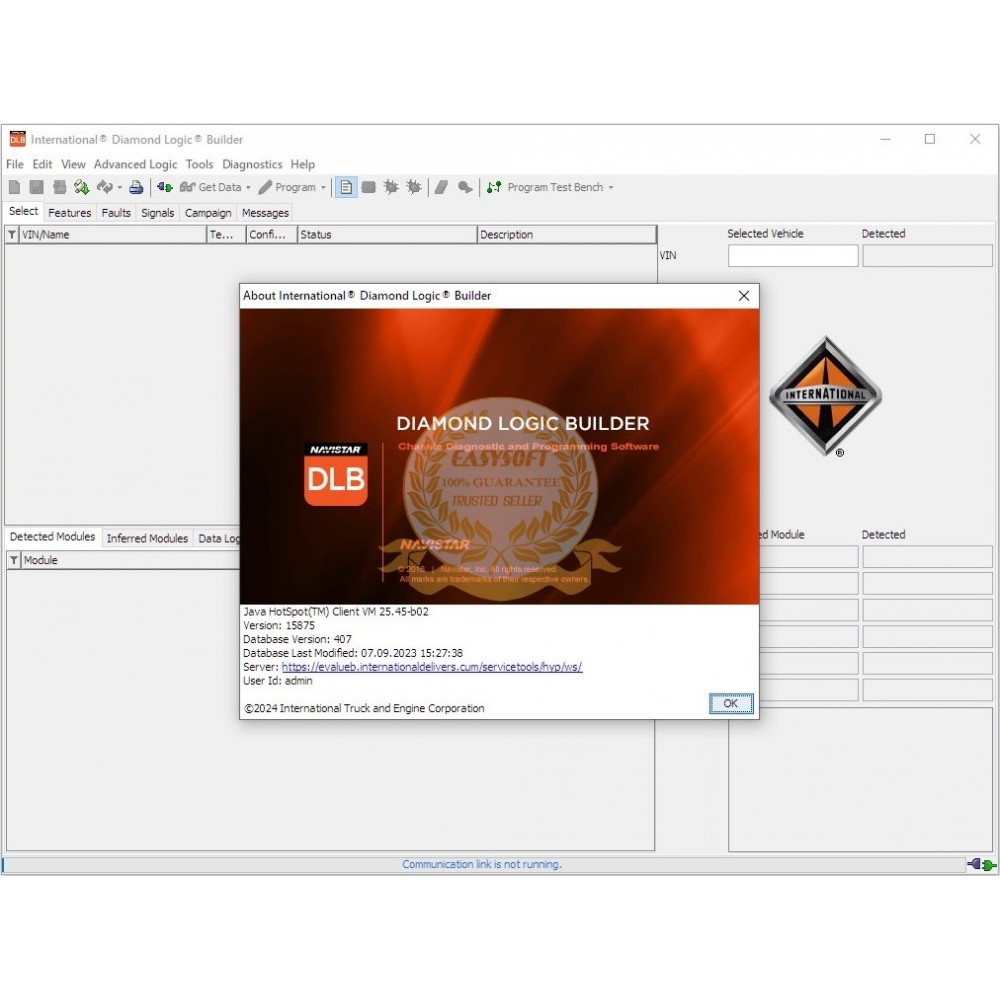Open the Help menu
The image size is (1000, 1000).
[302, 165]
